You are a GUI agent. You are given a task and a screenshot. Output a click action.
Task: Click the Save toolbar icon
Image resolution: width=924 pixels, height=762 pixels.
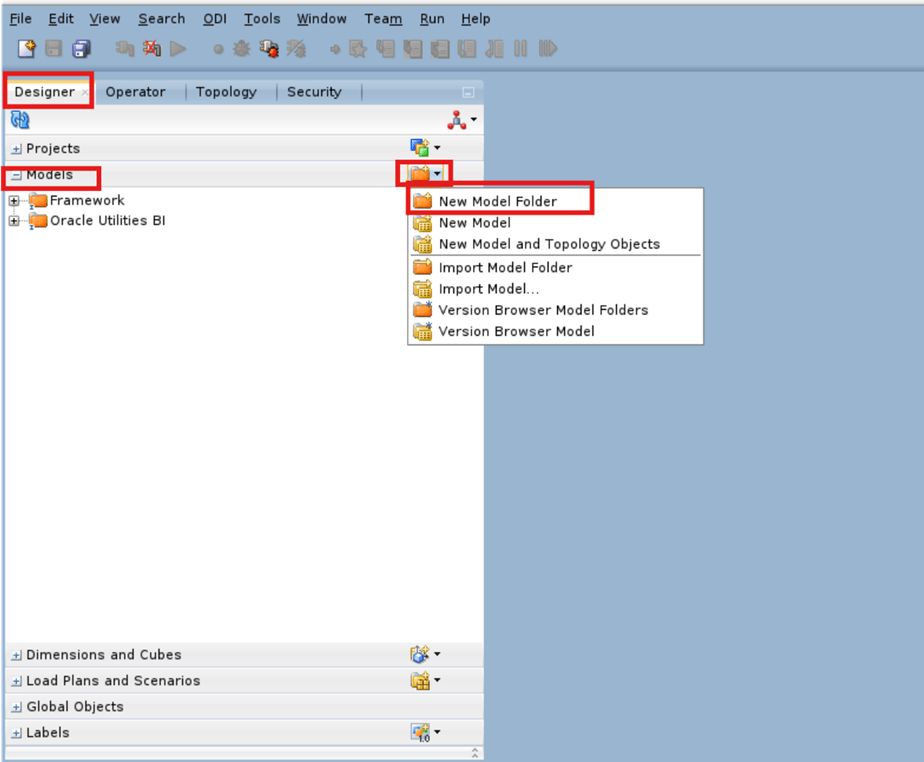(52, 48)
